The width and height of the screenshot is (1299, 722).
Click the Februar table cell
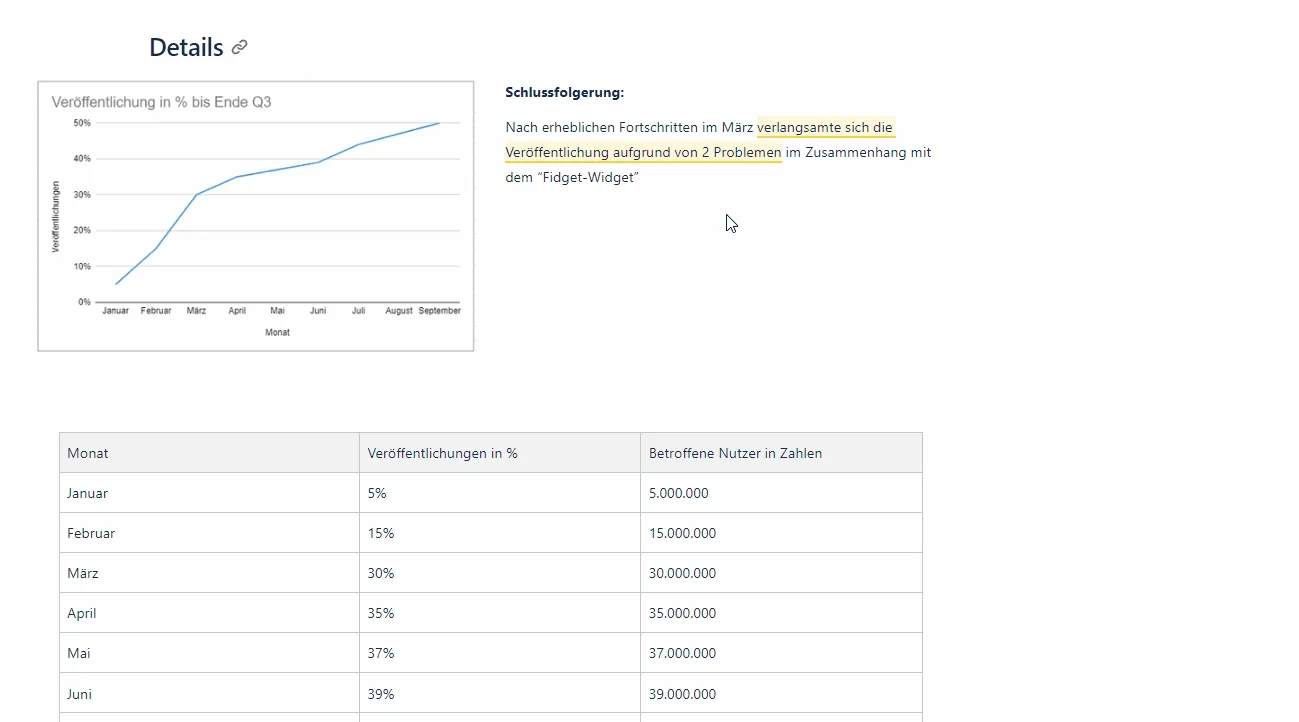tap(210, 533)
